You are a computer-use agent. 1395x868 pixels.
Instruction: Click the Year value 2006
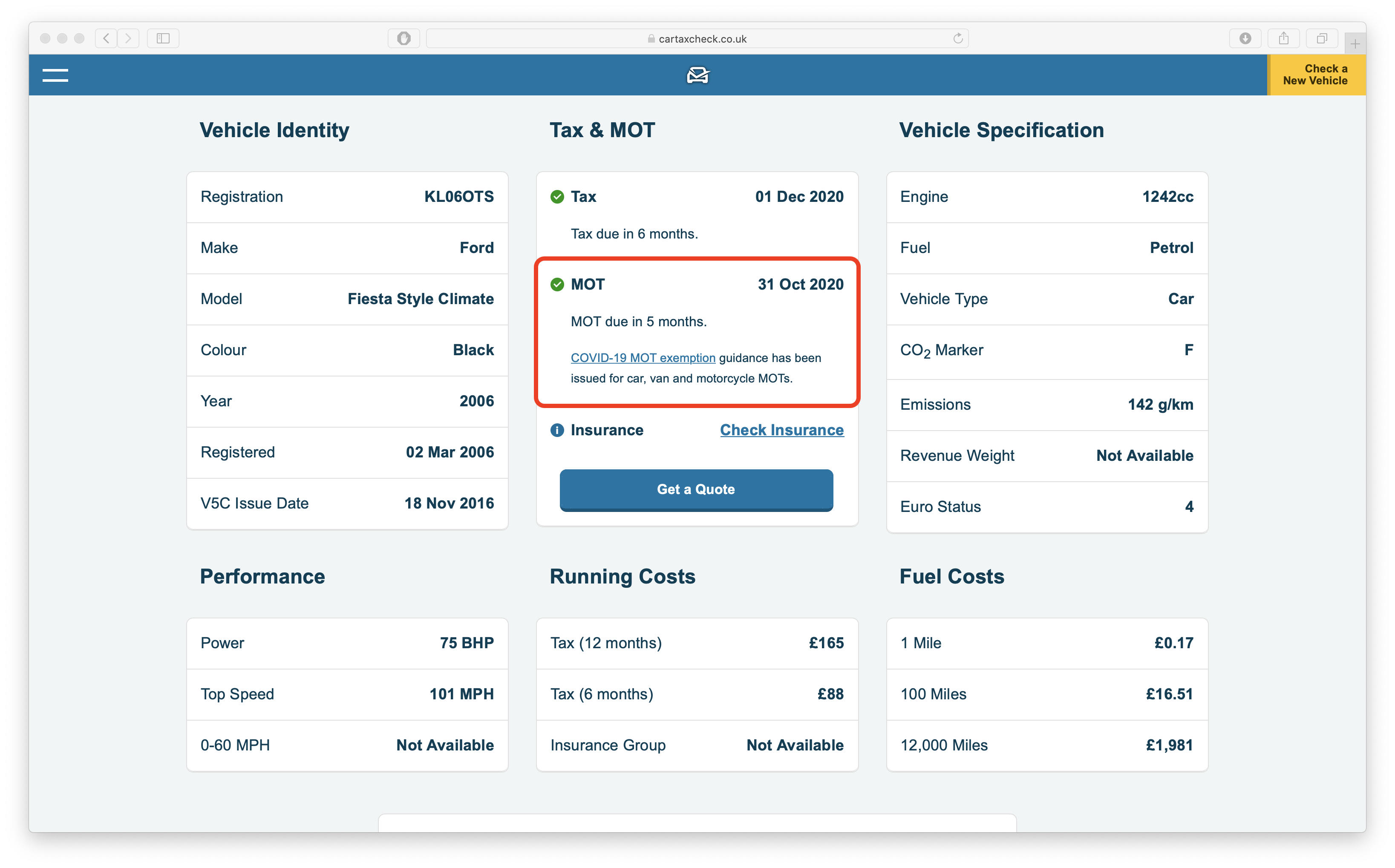point(477,401)
